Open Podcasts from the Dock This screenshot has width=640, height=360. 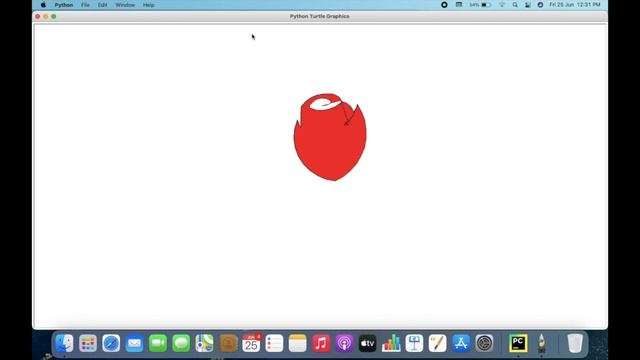(344, 343)
